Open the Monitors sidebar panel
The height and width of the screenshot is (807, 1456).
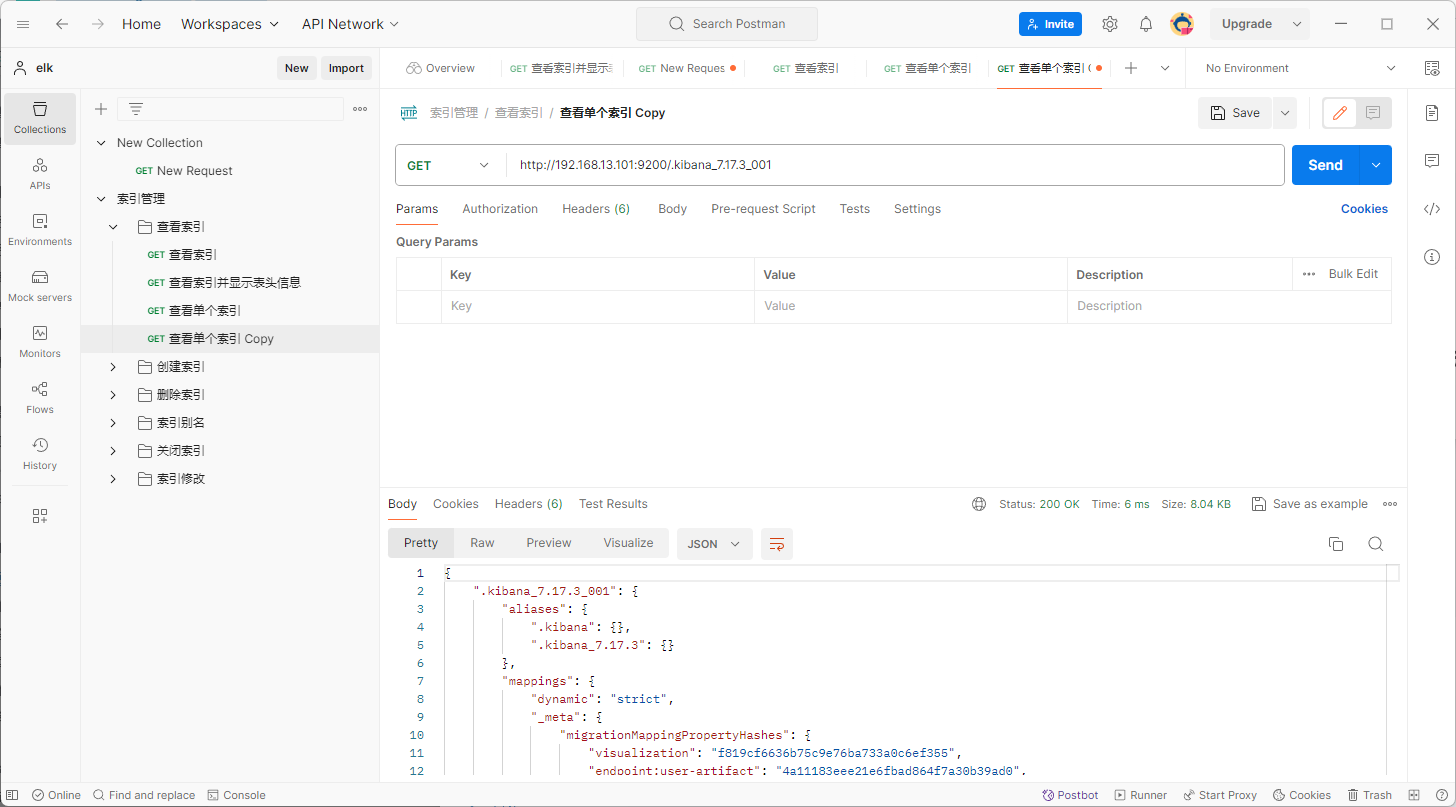coord(40,341)
